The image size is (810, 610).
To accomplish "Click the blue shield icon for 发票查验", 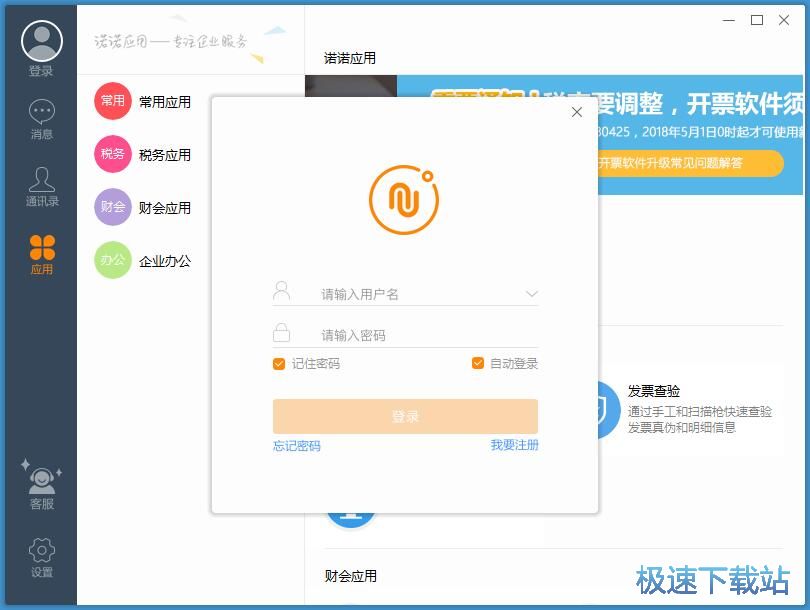I will 609,410.
